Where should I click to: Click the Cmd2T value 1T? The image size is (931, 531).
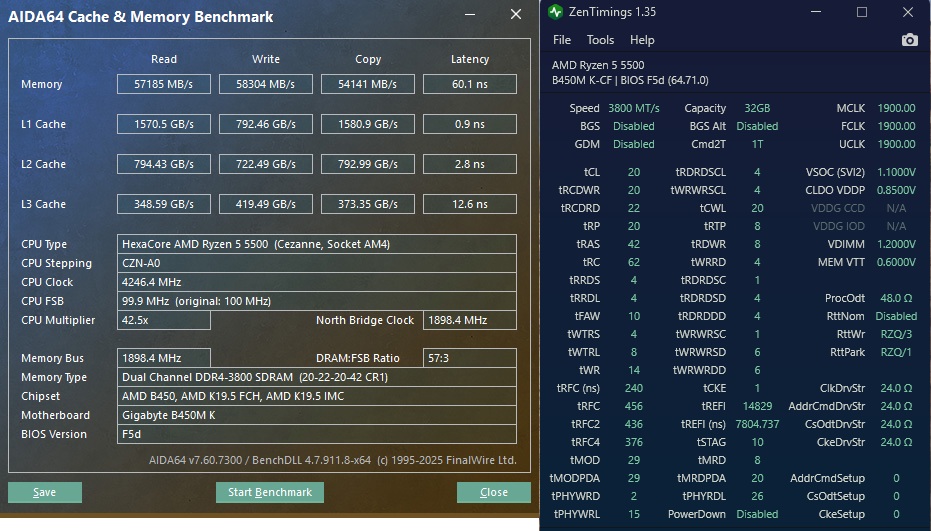pyautogui.click(x=757, y=144)
